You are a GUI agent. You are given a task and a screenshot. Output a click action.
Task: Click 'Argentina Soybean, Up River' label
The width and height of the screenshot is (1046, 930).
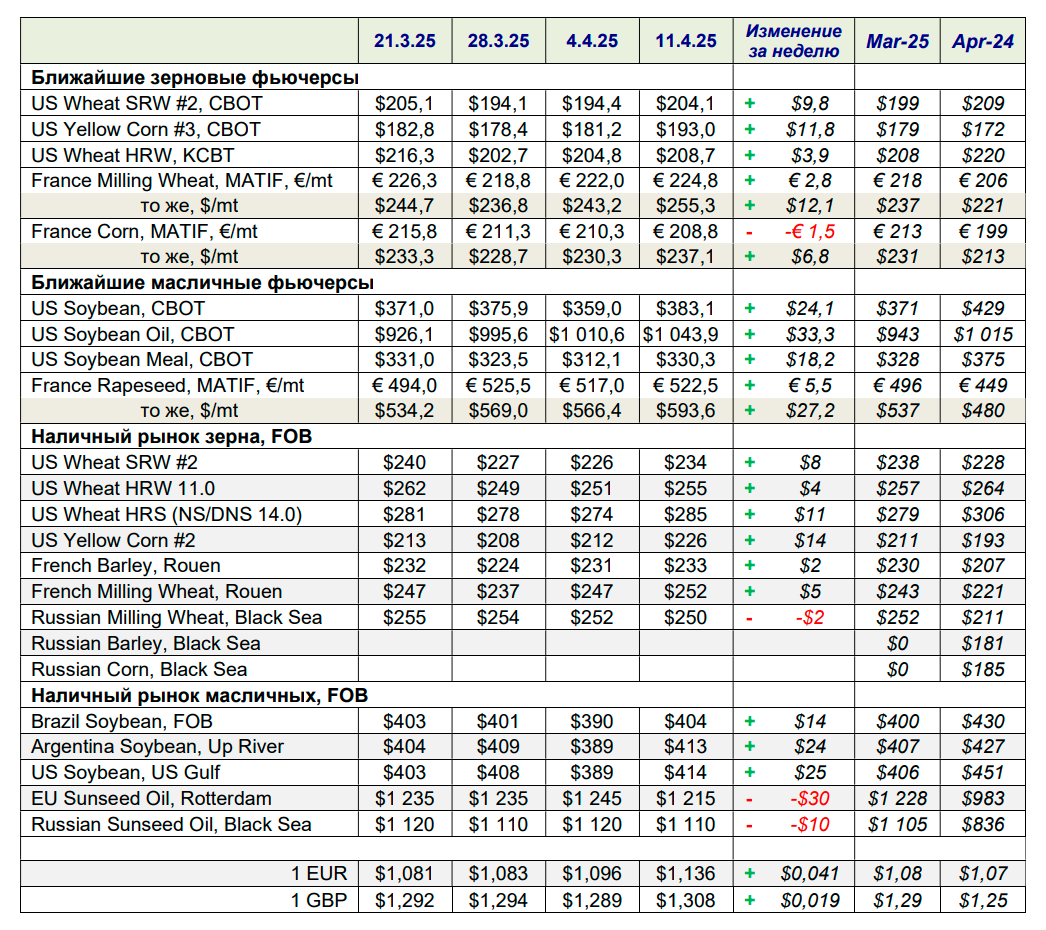tap(157, 747)
